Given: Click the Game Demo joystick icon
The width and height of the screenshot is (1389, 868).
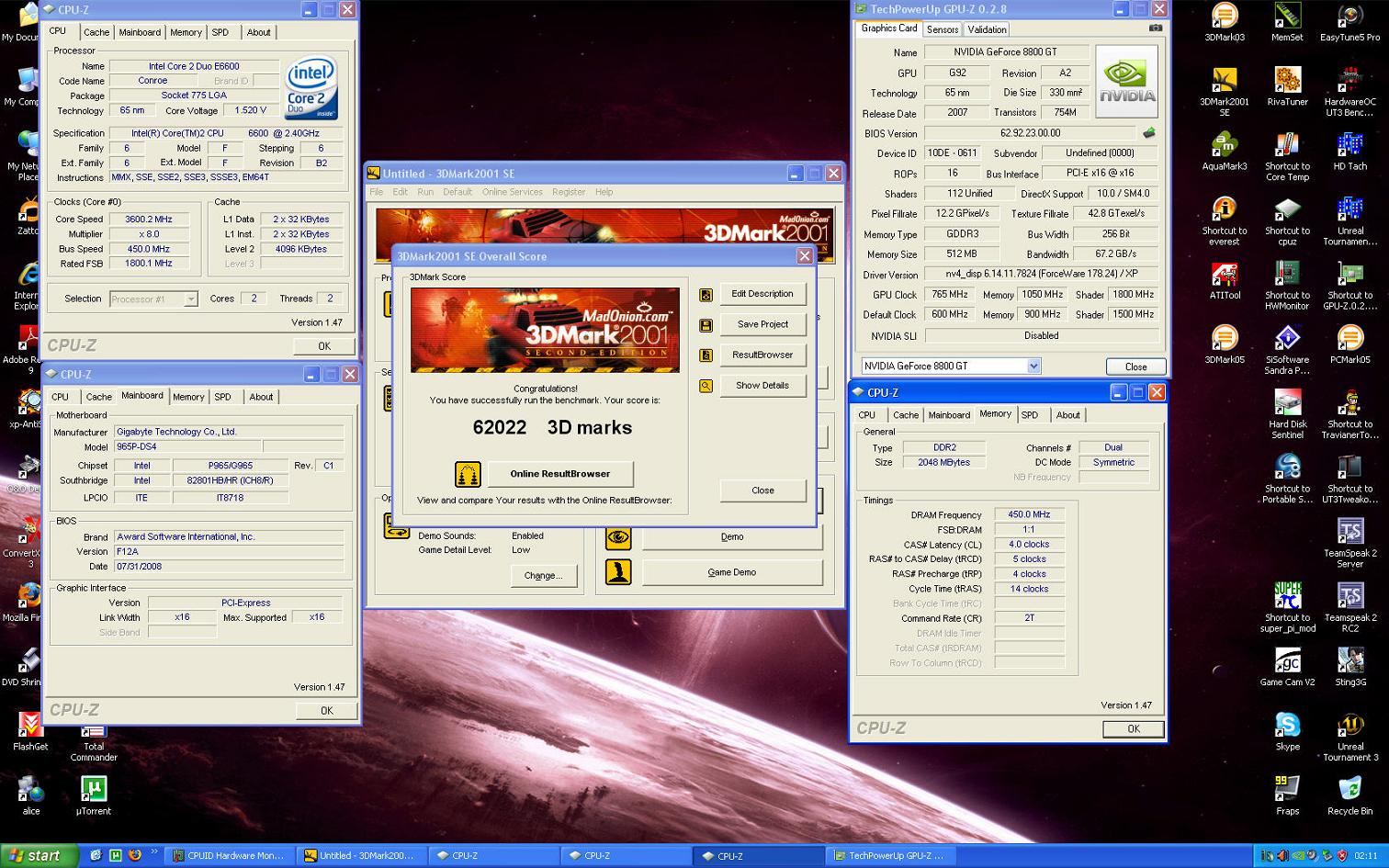Looking at the screenshot, I should [x=618, y=571].
